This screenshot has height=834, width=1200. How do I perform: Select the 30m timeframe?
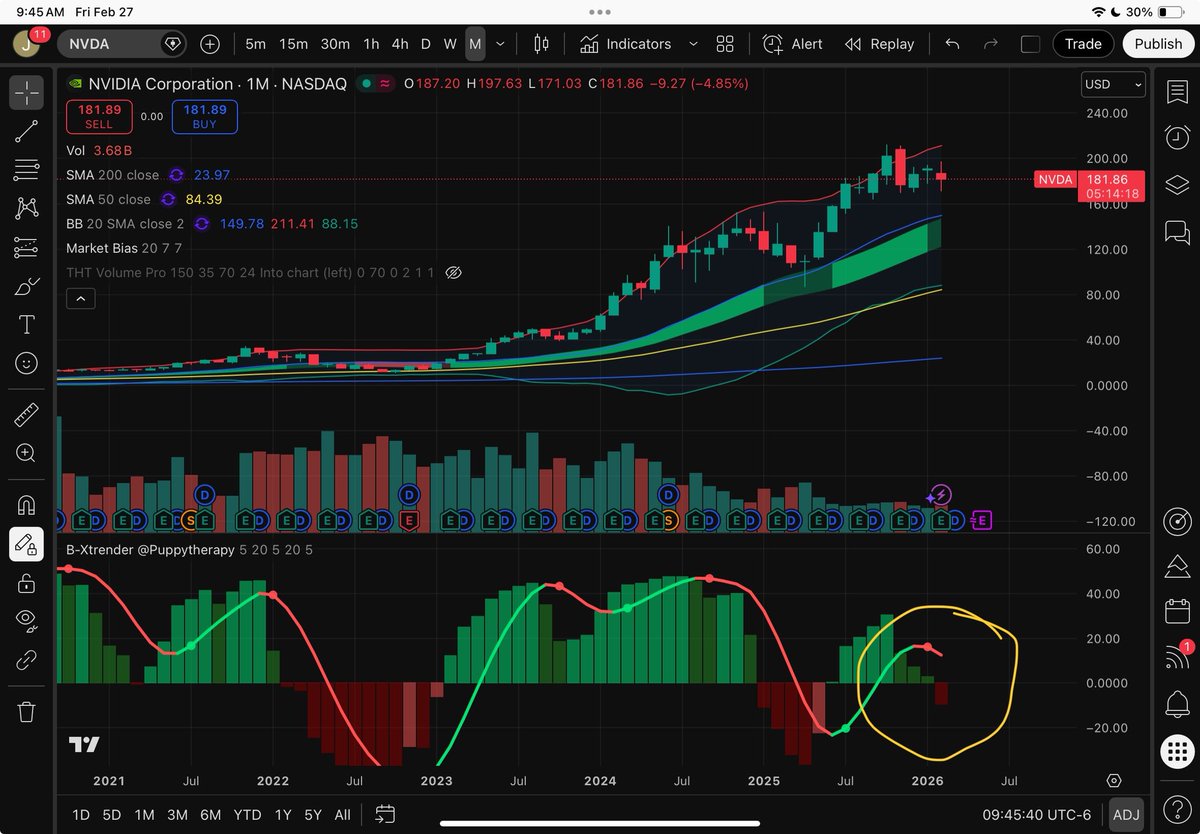coord(335,44)
